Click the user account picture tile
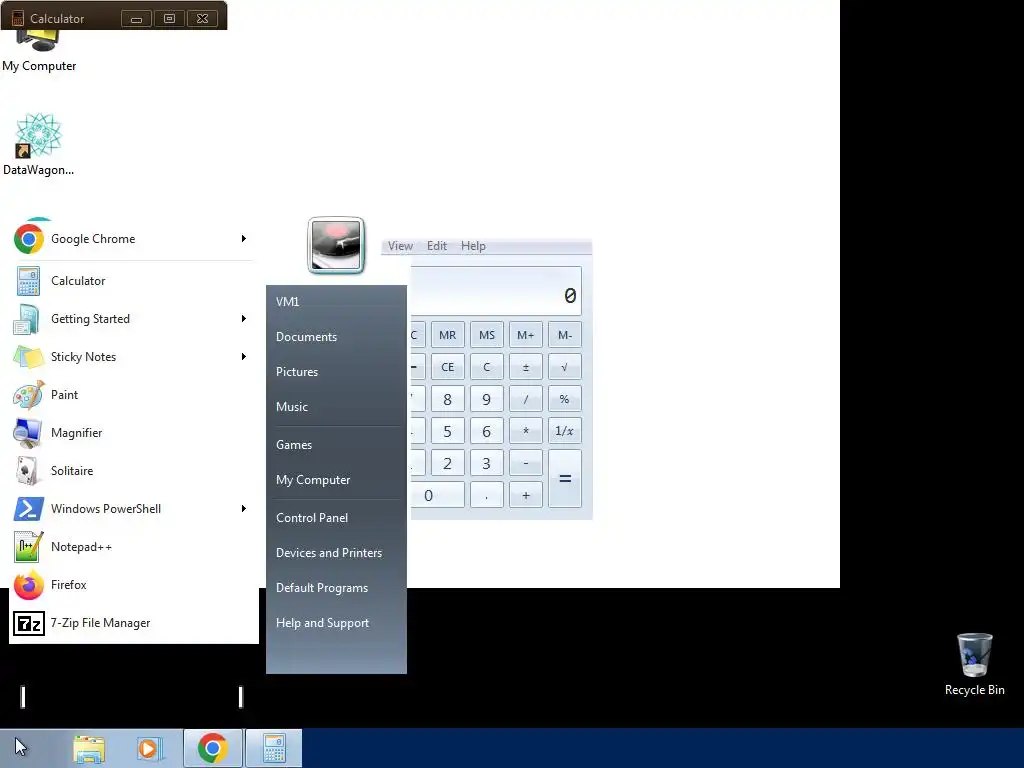 (336, 245)
